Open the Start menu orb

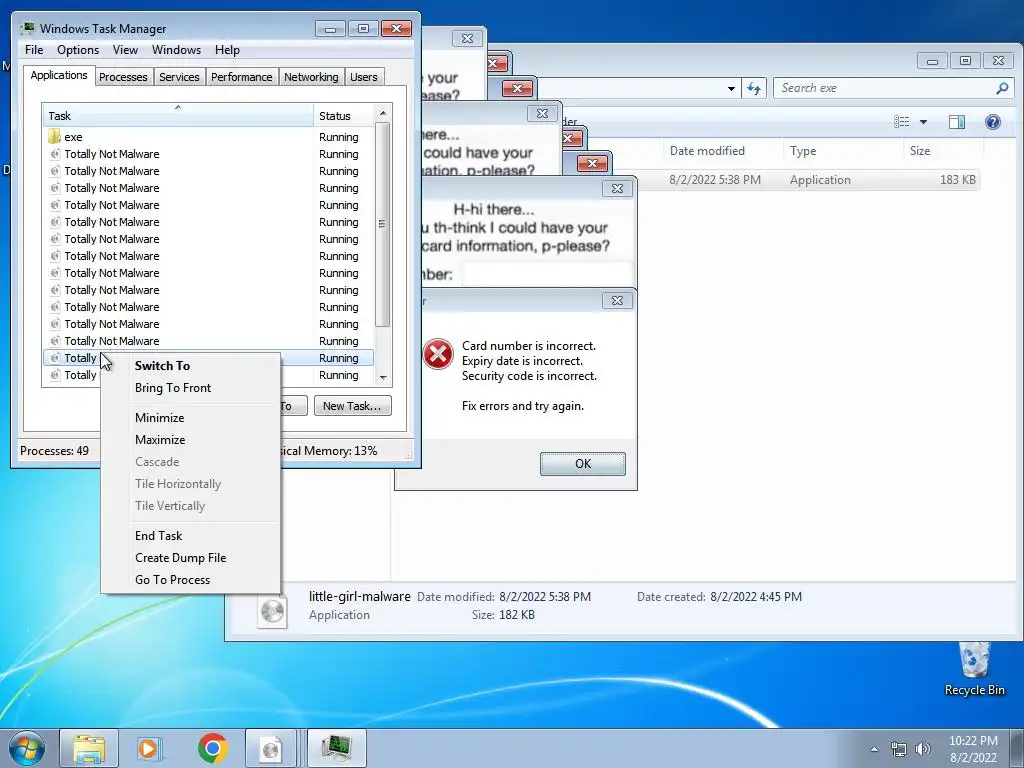click(27, 748)
